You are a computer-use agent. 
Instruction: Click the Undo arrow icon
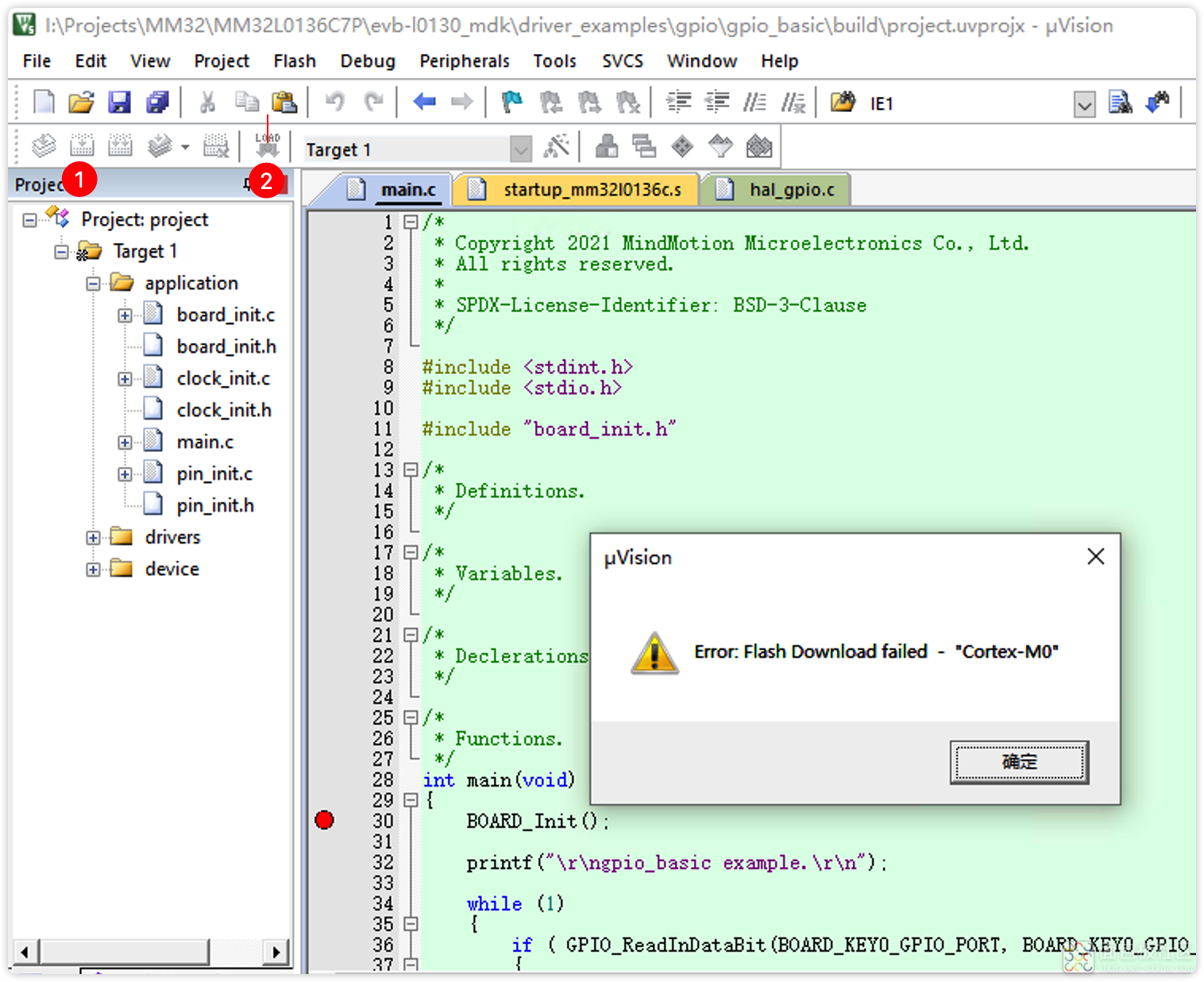point(335,102)
